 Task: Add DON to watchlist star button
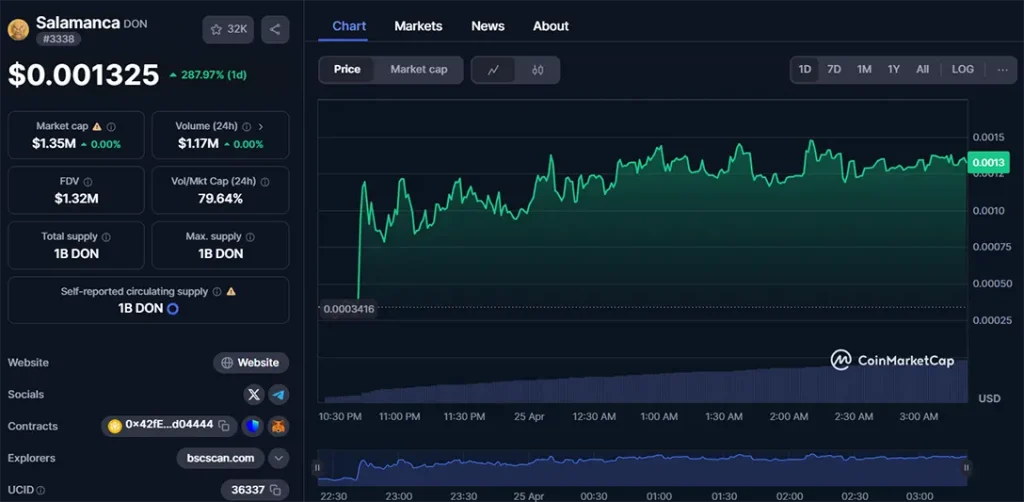(228, 29)
